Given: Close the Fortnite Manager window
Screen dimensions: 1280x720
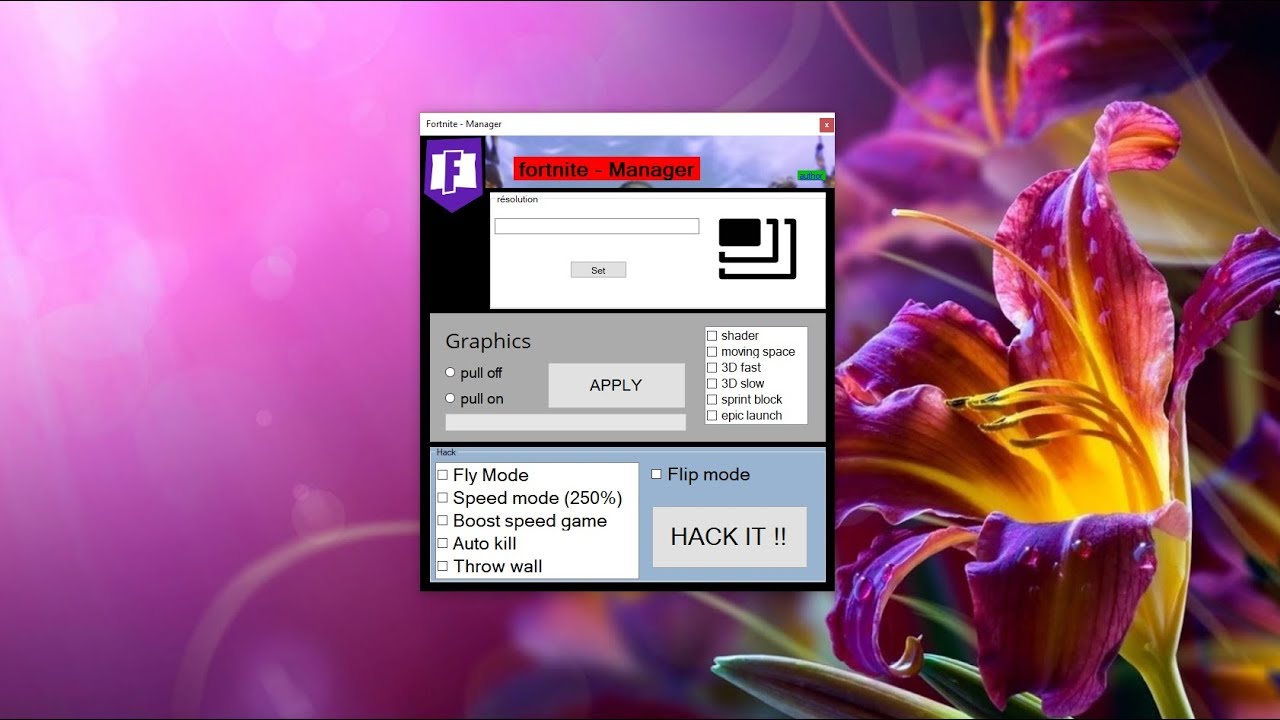Looking at the screenshot, I should pos(826,125).
